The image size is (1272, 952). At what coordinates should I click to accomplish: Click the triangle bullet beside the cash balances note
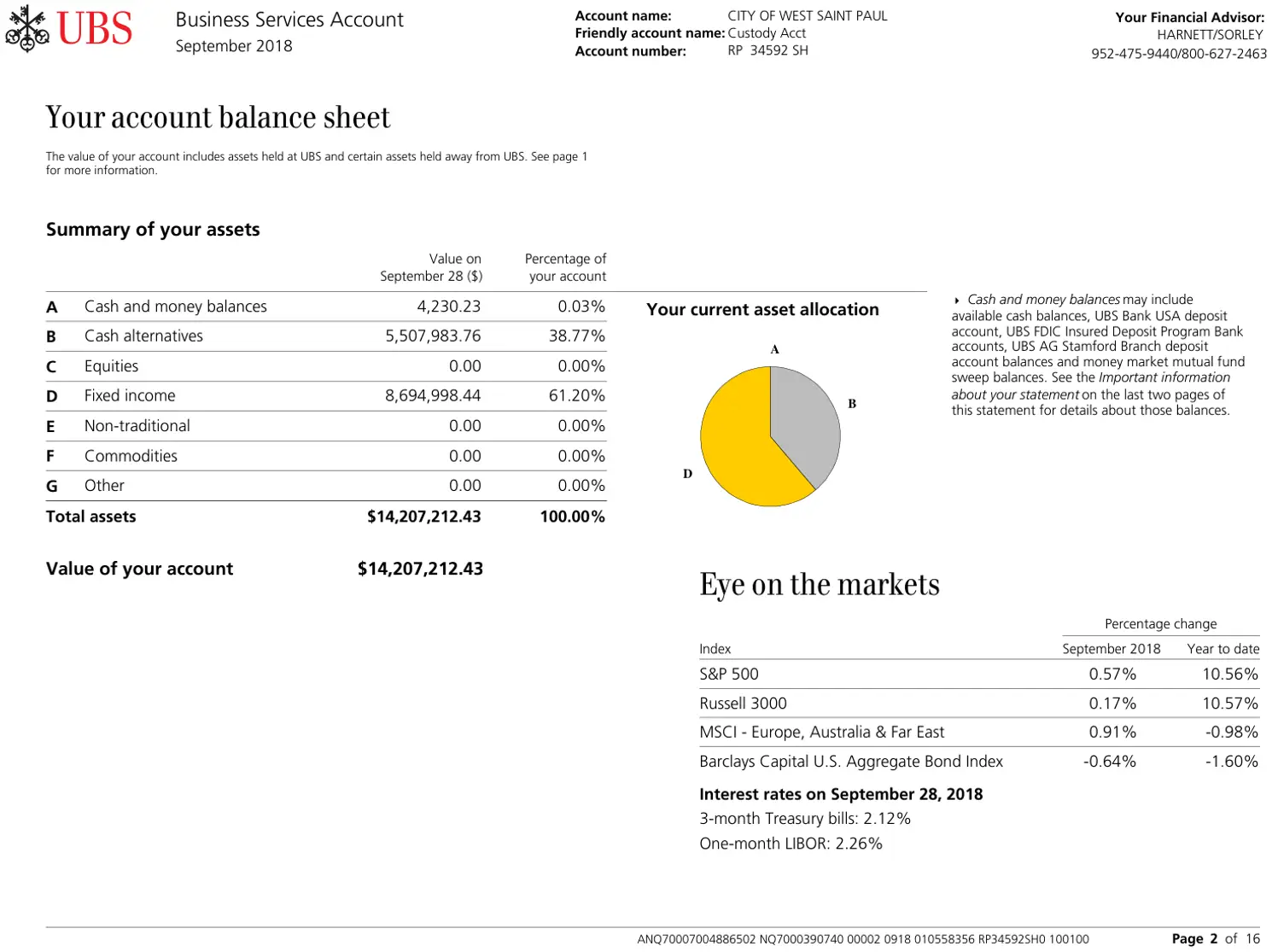click(957, 301)
